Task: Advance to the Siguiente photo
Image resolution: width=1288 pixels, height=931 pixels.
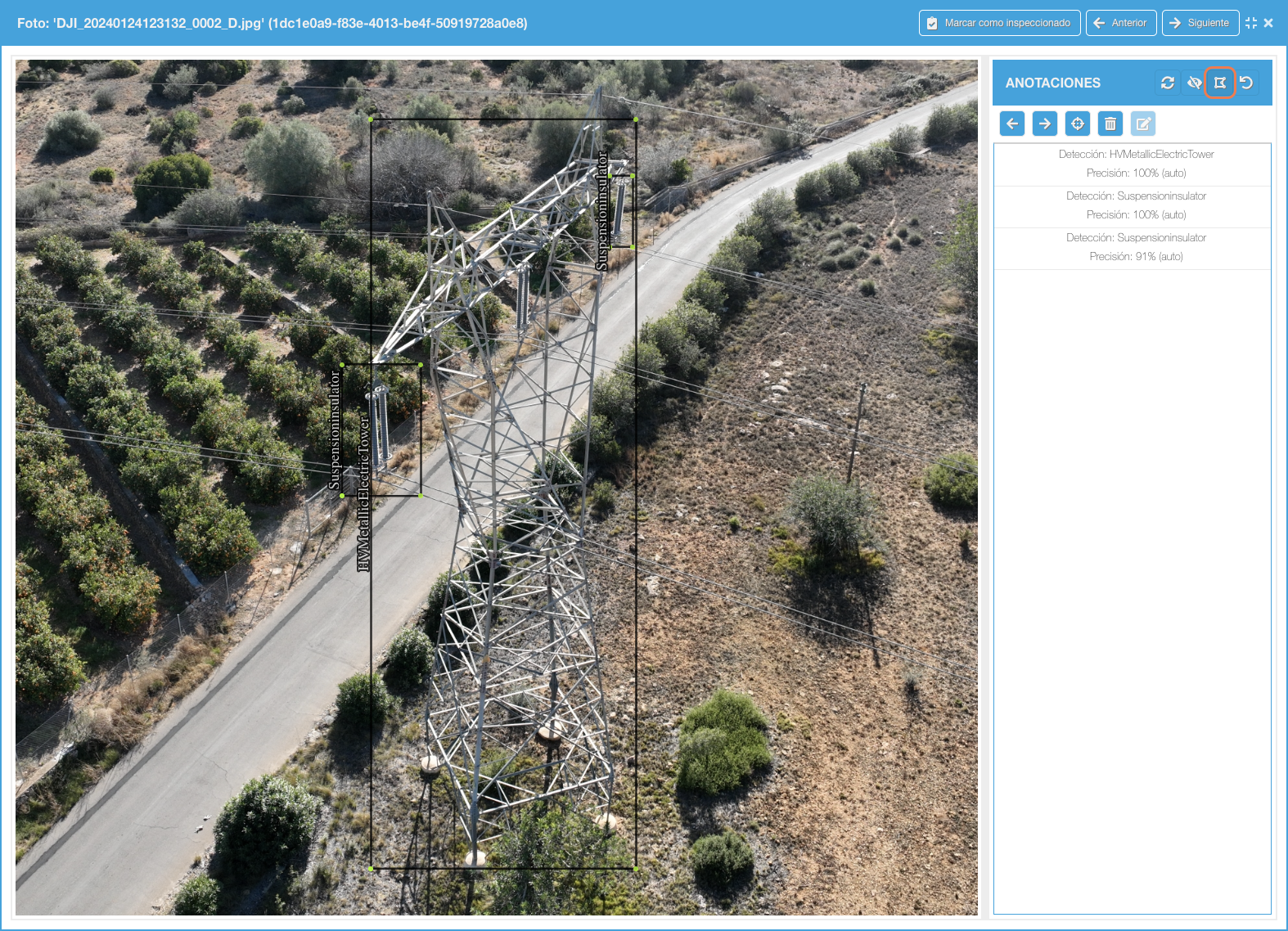Action: (1200, 23)
